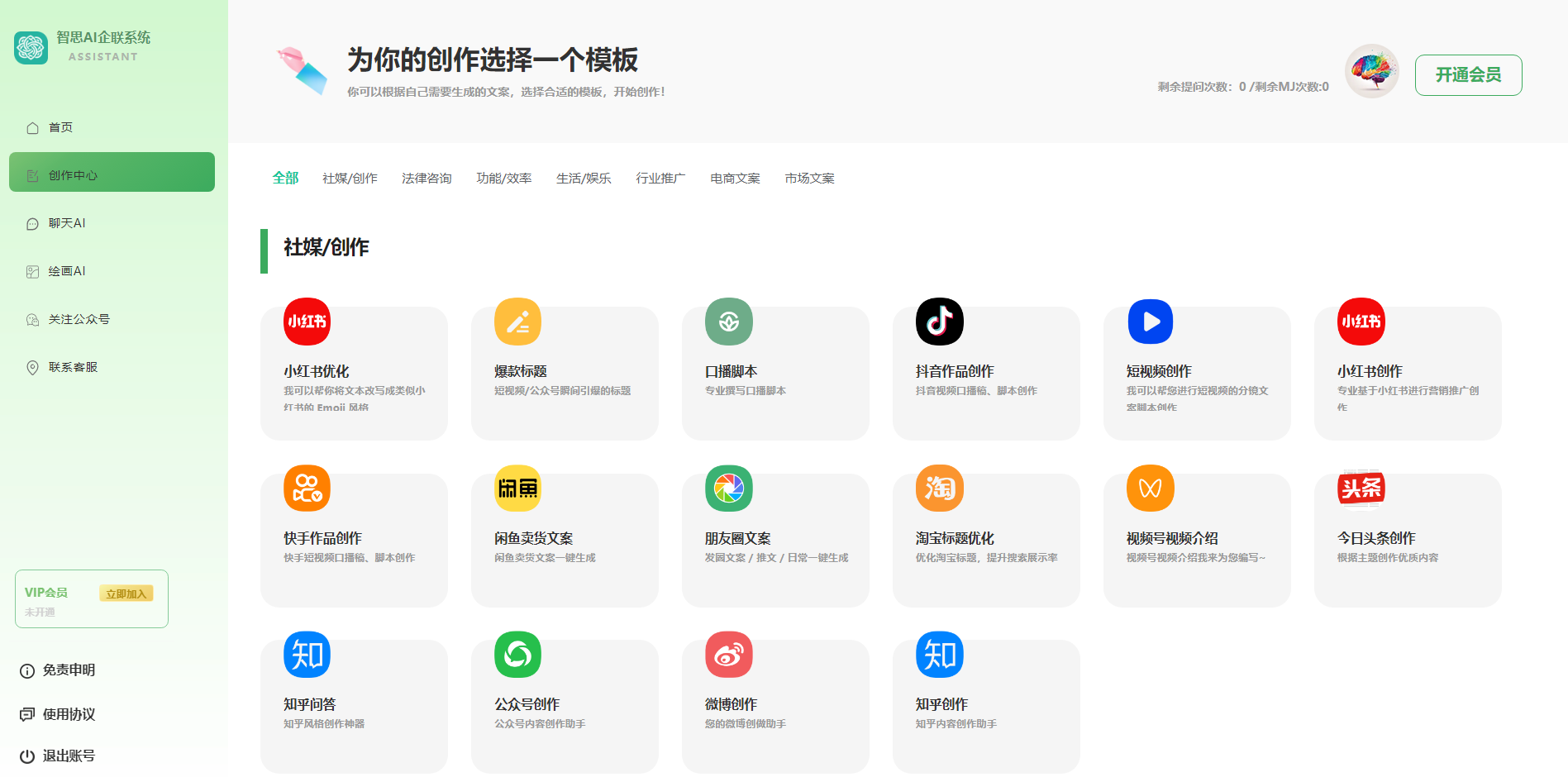
Task: Click the chat bubble icon beside 聊天AI
Action: coord(32,224)
